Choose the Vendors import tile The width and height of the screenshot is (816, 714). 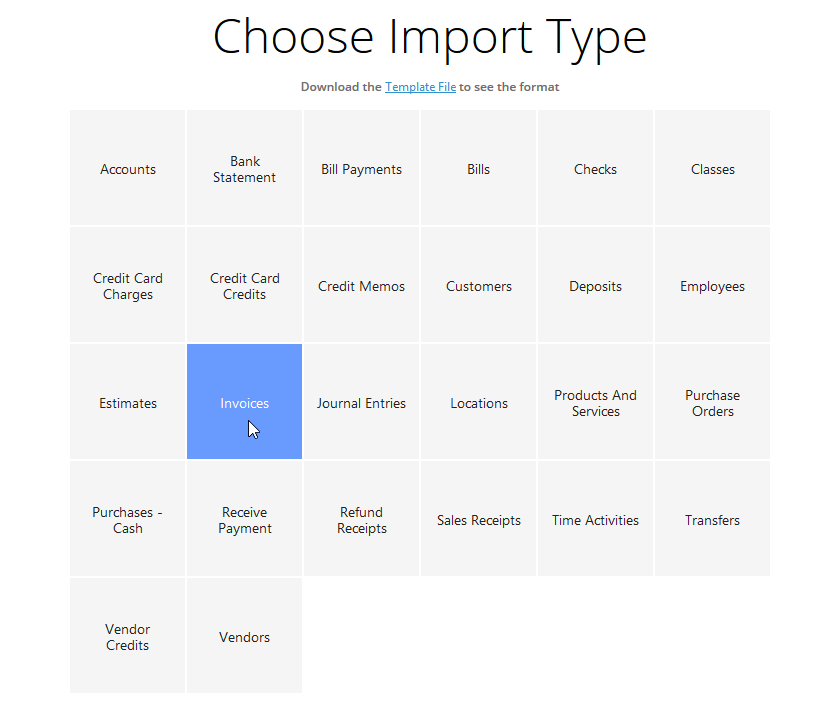245,635
